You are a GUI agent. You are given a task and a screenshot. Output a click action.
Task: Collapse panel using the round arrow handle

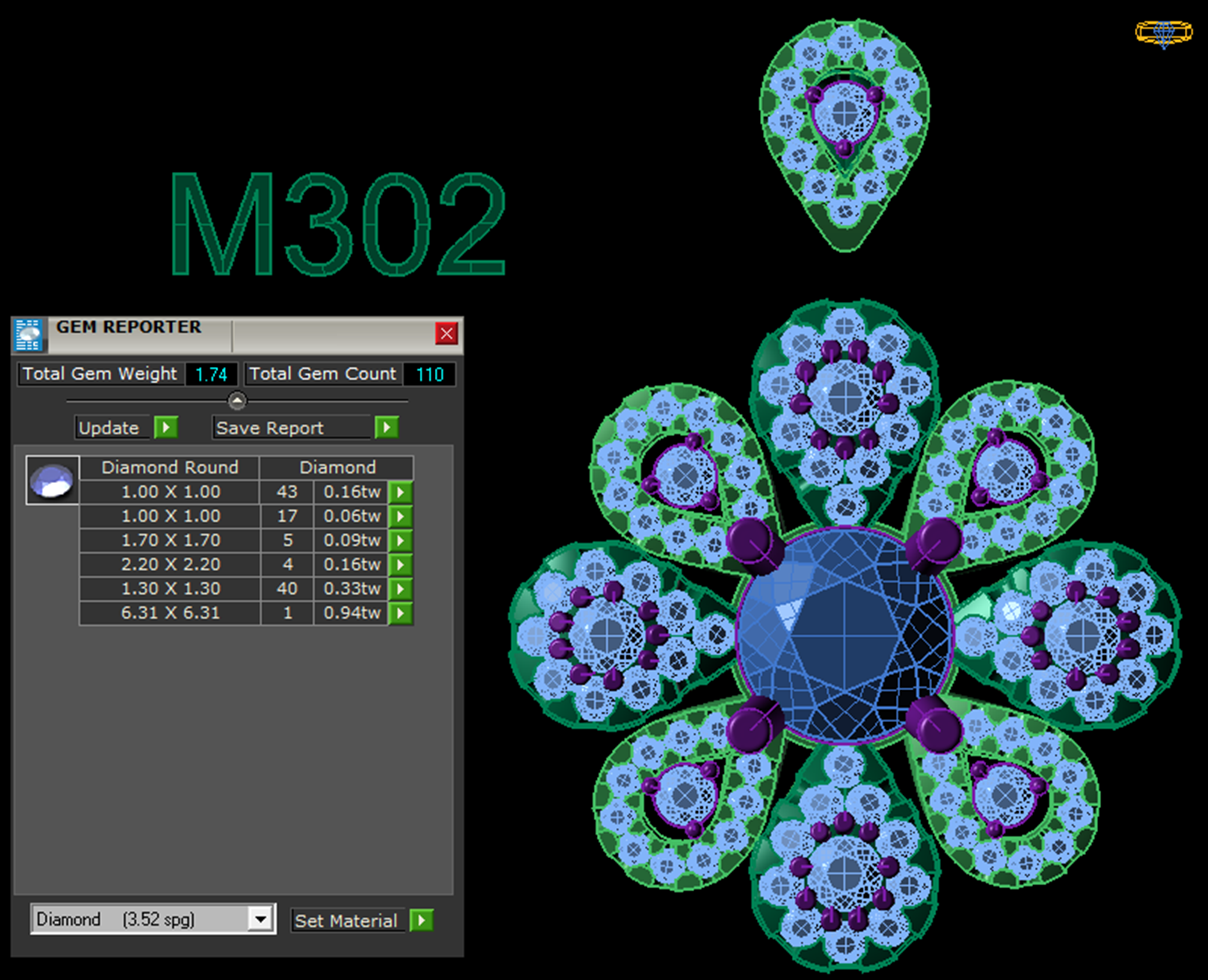pyautogui.click(x=237, y=401)
